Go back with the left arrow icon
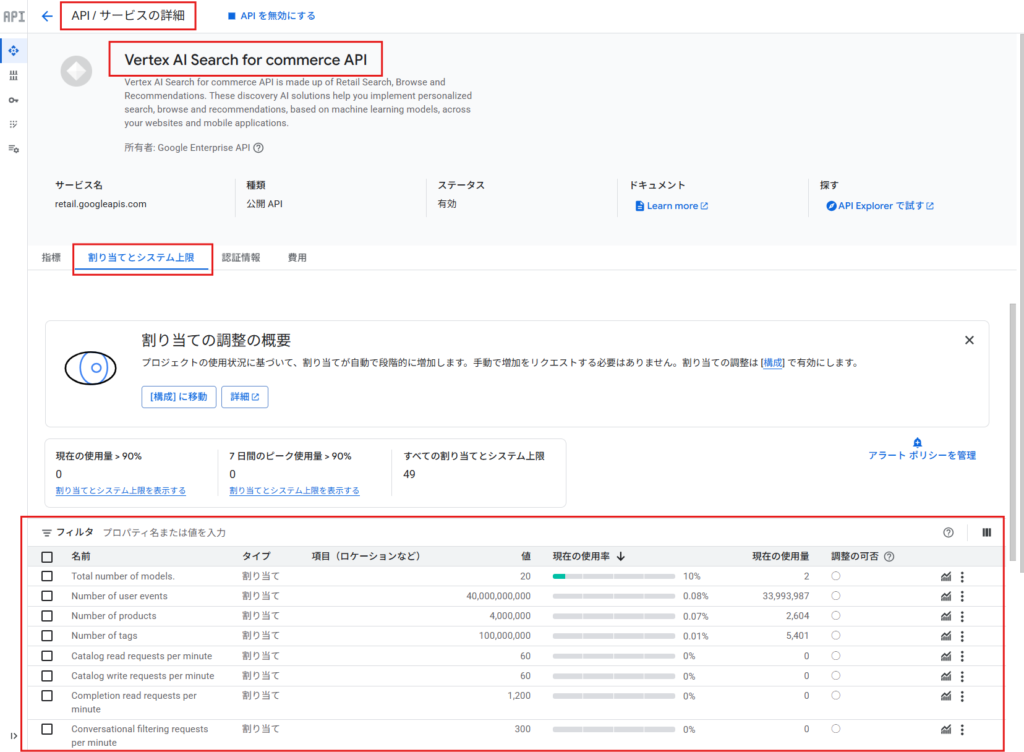This screenshot has width=1024, height=752. (47, 16)
